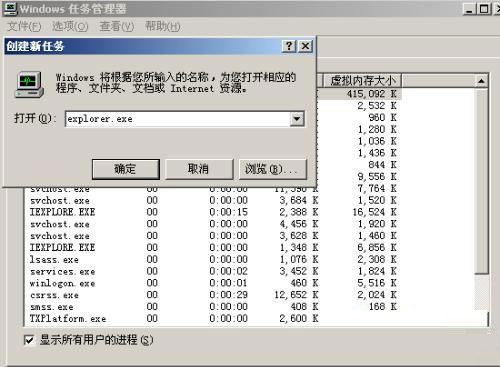The image size is (500, 367).
Task: Click the 5,516 K virtual memory value
Action: 377,283
